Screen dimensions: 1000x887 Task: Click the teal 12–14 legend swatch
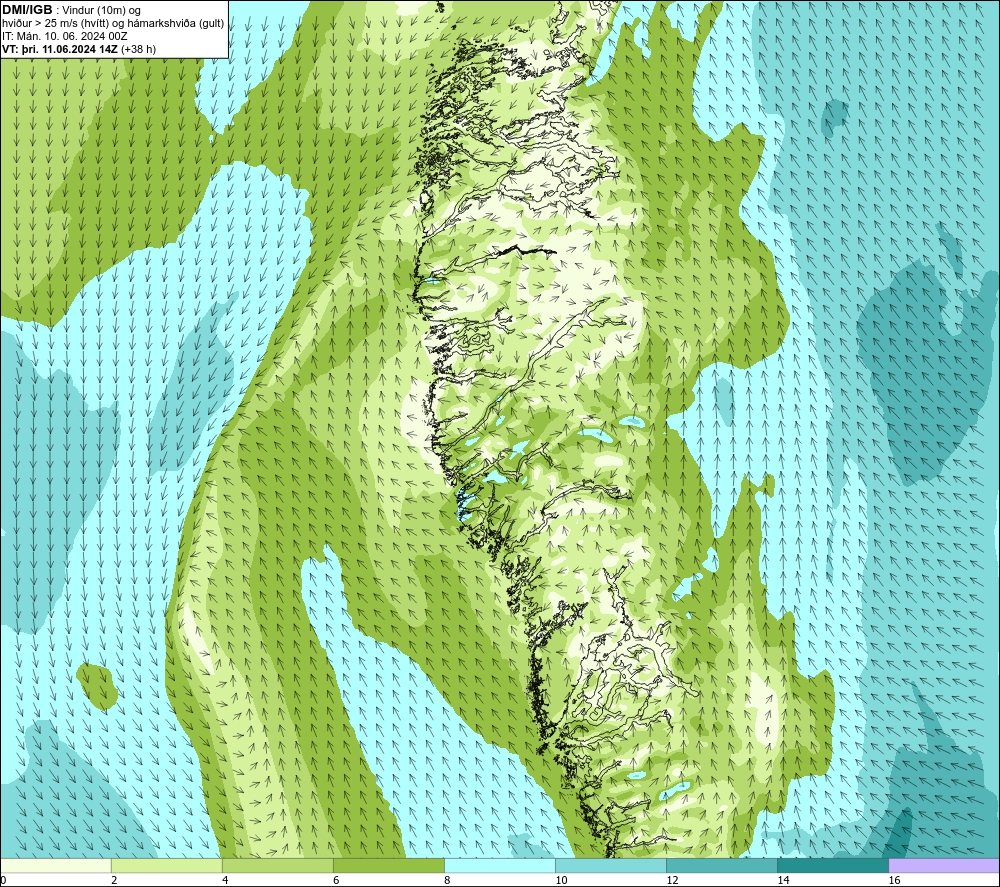click(721, 865)
